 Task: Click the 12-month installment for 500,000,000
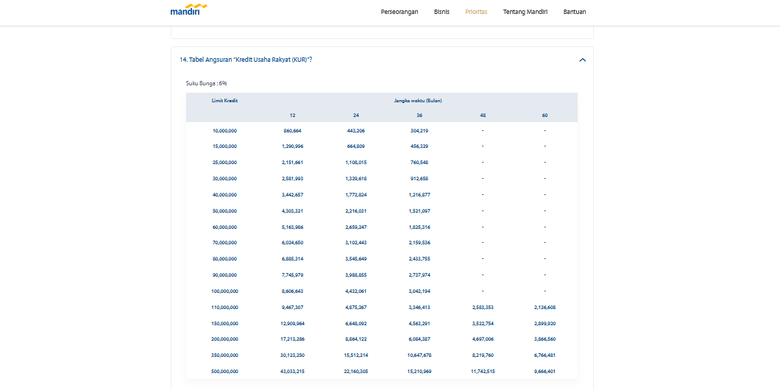pos(292,371)
